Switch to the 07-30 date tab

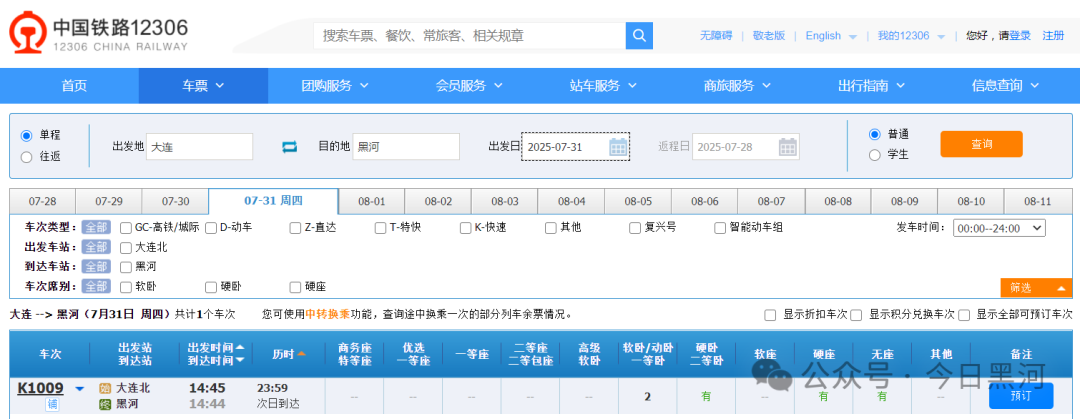(176, 202)
